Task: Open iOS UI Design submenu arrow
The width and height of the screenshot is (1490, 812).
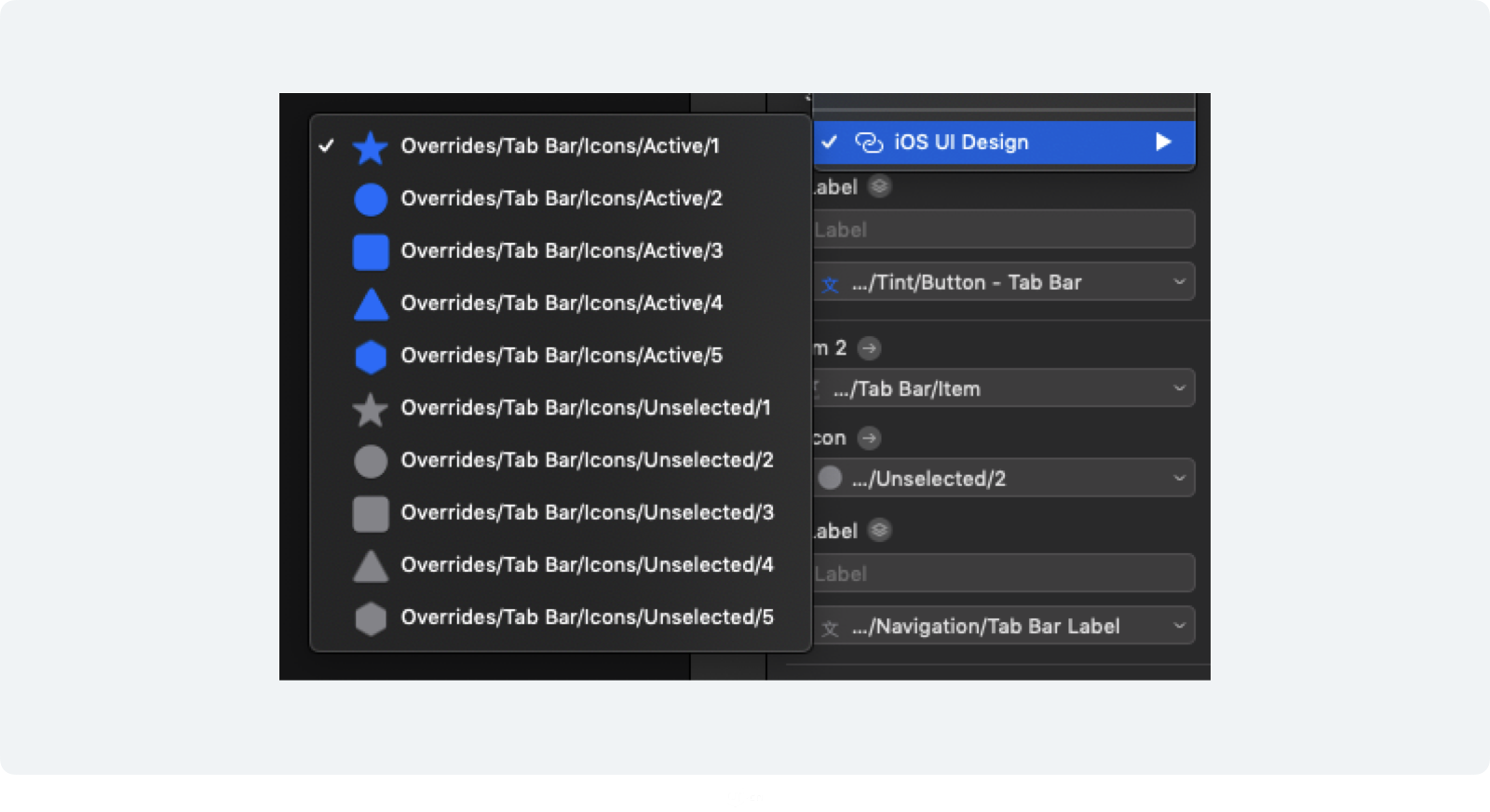Action: (1163, 142)
